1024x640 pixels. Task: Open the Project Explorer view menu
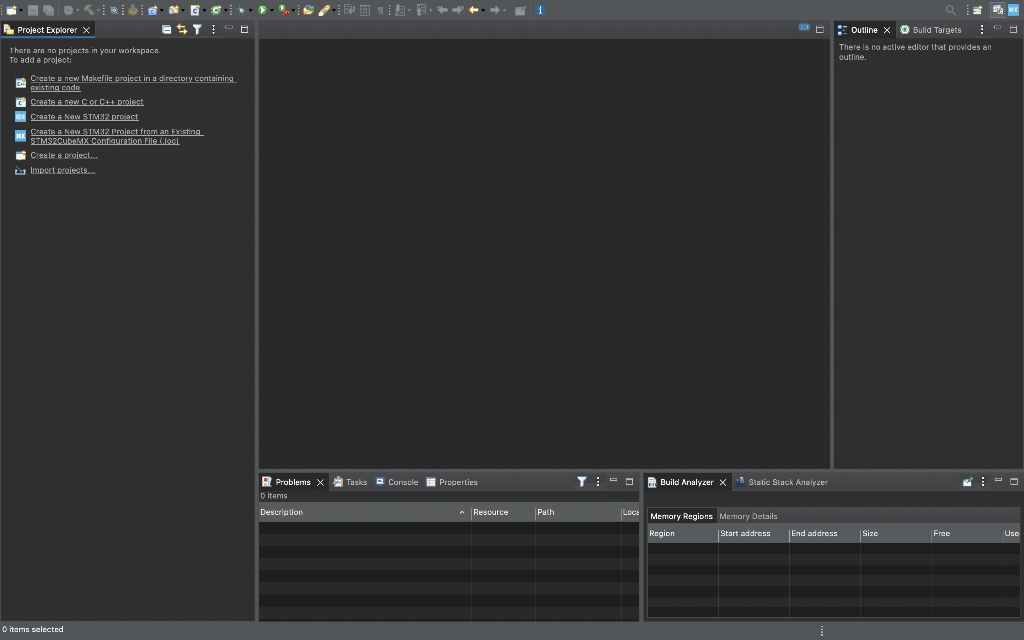pyautogui.click(x=213, y=29)
